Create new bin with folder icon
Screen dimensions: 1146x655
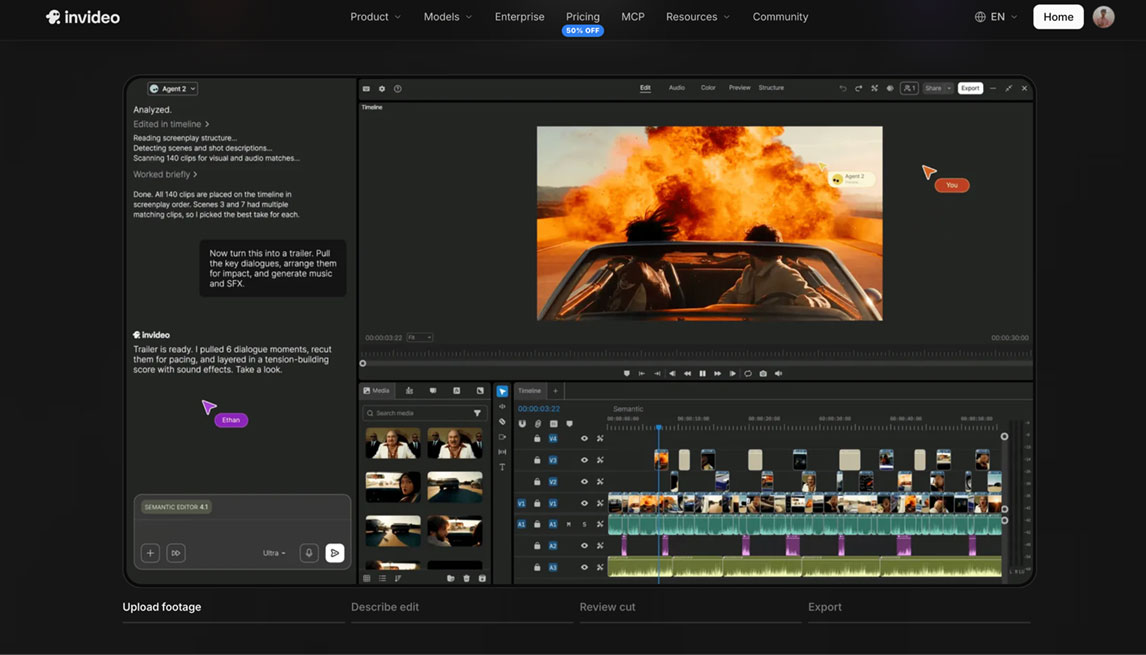[x=450, y=578]
